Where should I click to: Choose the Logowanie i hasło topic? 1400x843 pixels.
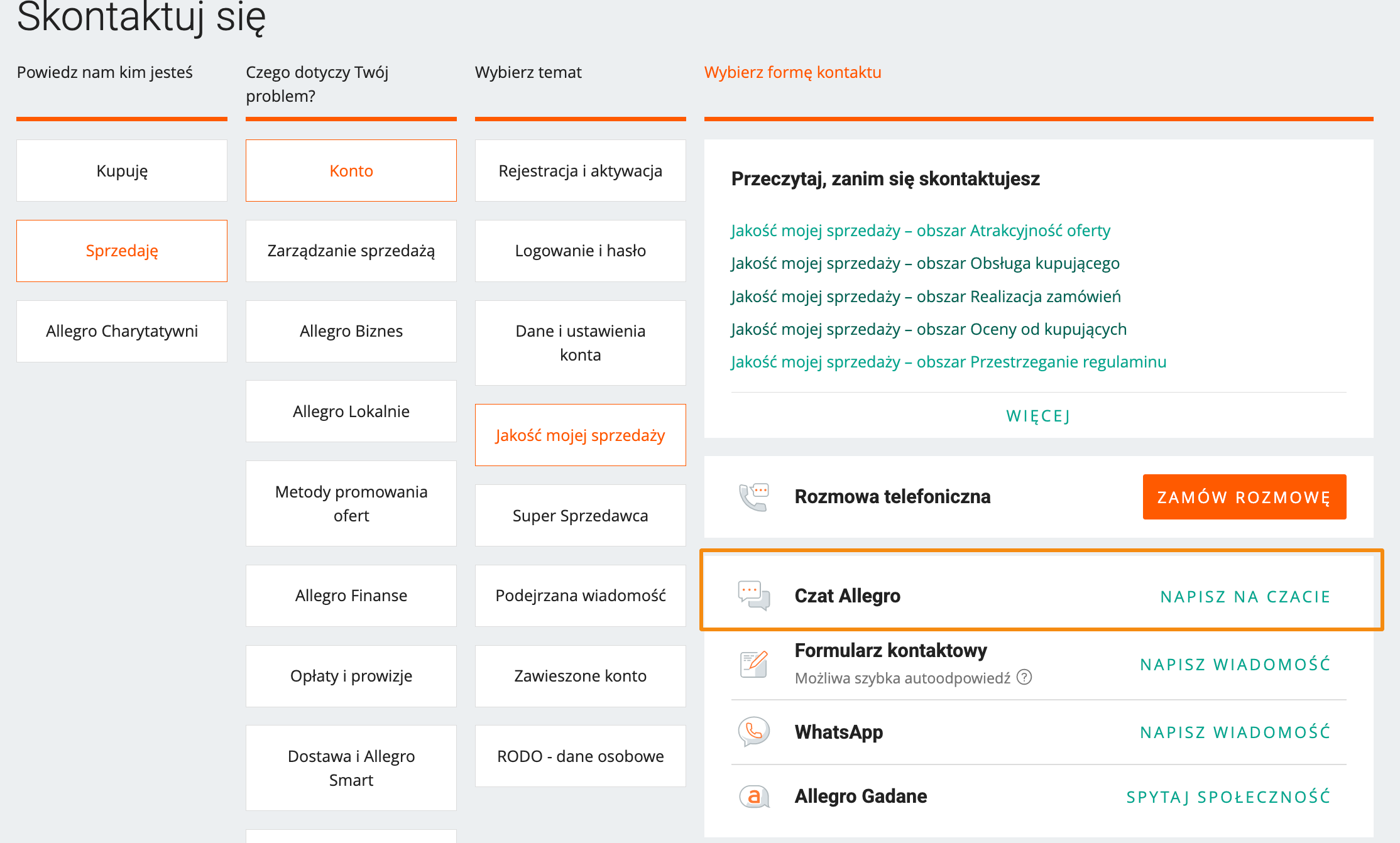pos(581,251)
